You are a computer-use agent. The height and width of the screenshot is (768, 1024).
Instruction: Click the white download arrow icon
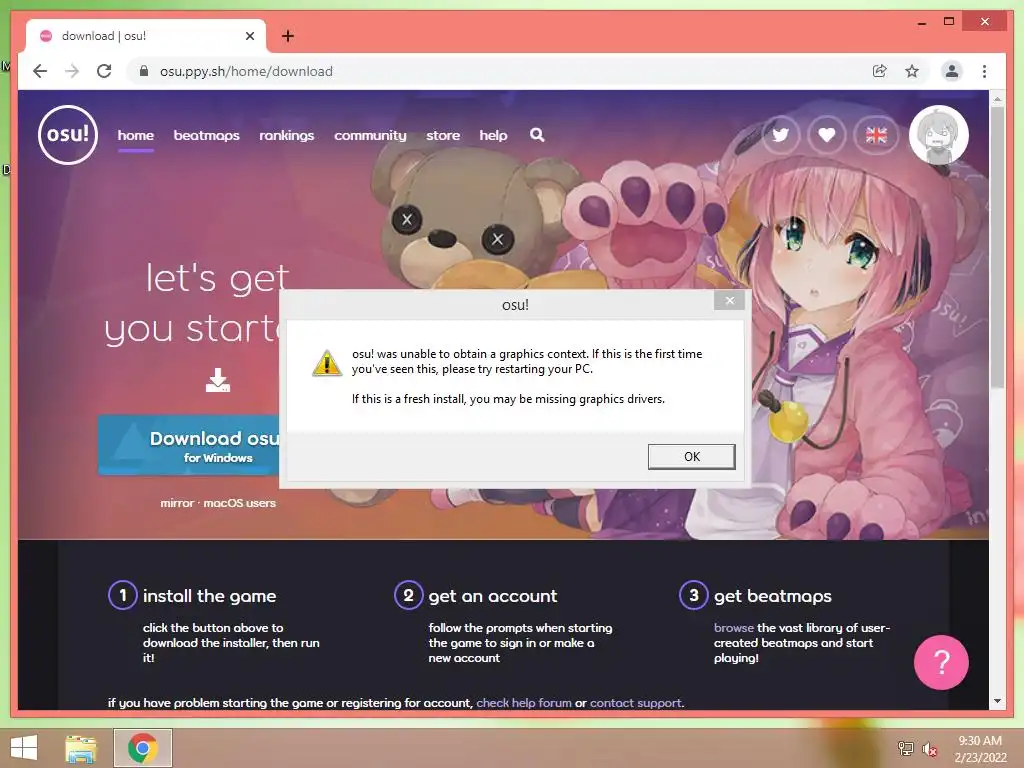[217, 380]
